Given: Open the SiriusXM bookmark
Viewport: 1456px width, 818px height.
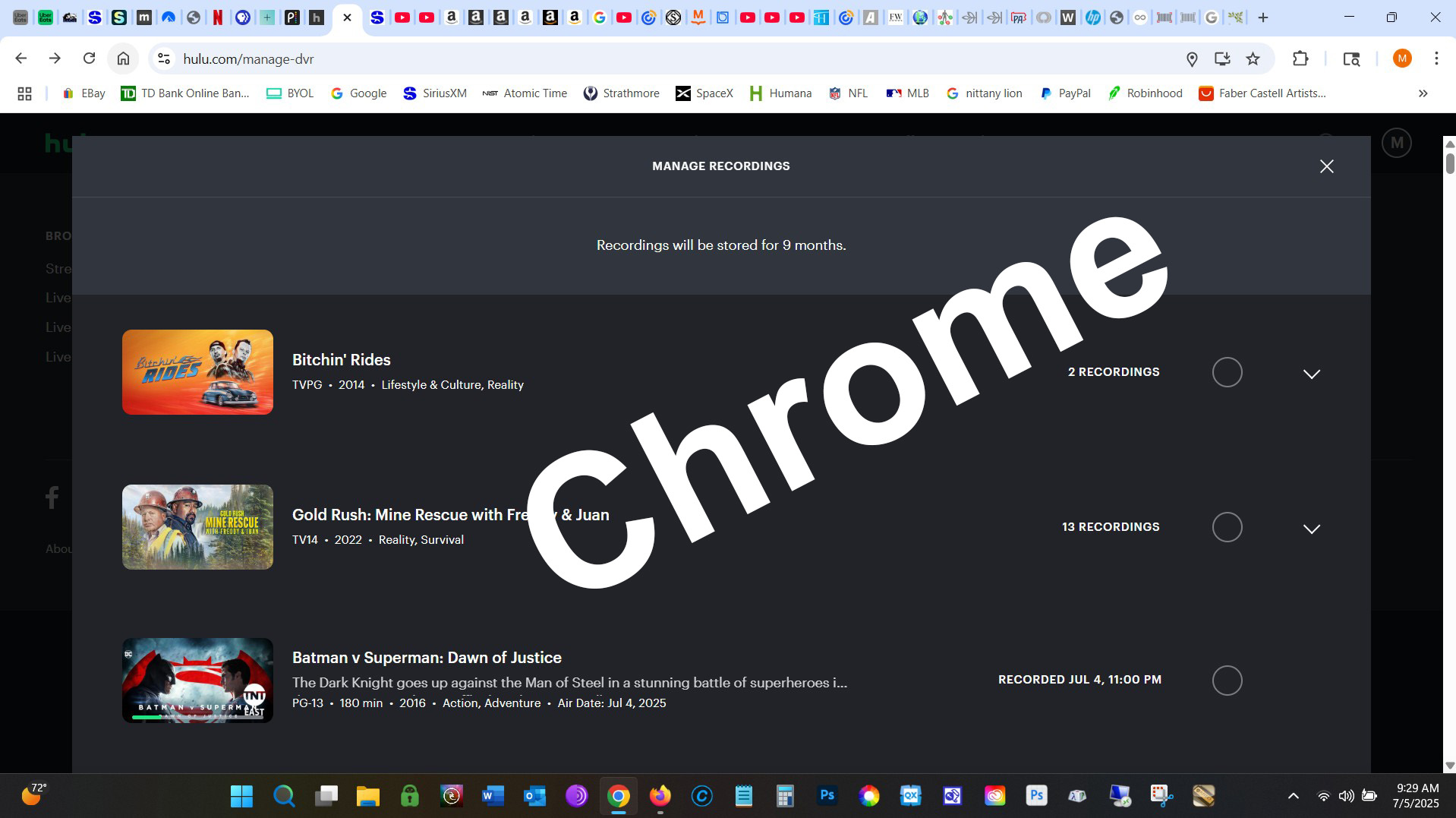Looking at the screenshot, I should coord(435,93).
